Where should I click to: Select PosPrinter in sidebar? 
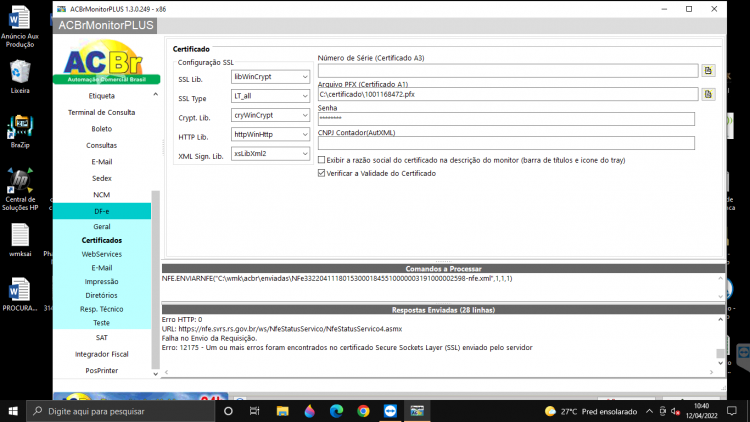click(x=101, y=371)
